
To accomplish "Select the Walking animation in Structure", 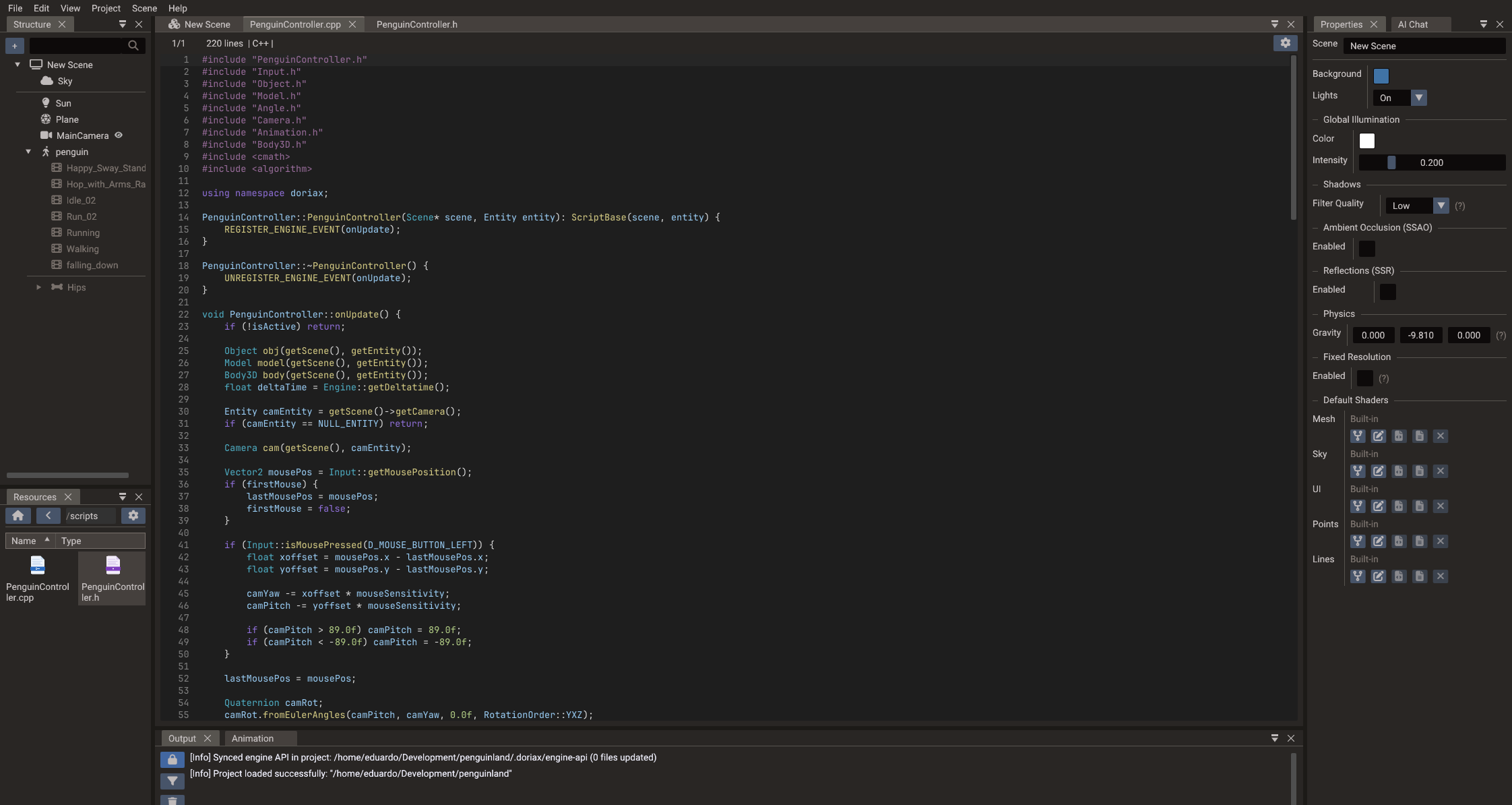I will point(83,249).
